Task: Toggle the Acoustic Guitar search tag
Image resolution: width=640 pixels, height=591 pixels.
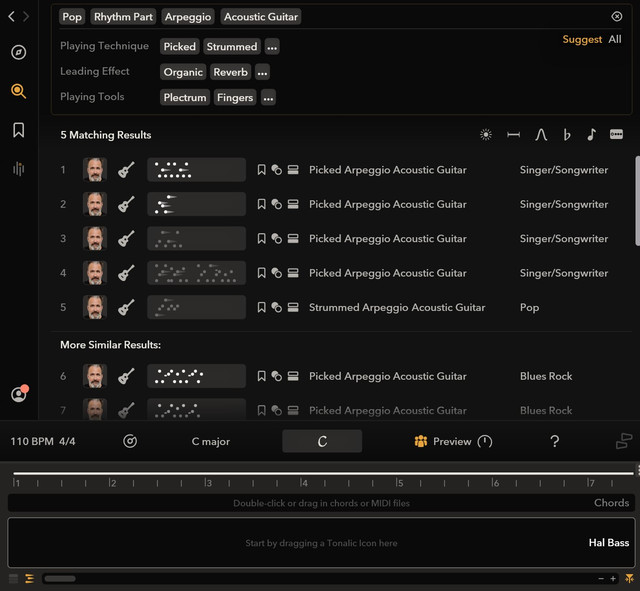Action: 261,17
